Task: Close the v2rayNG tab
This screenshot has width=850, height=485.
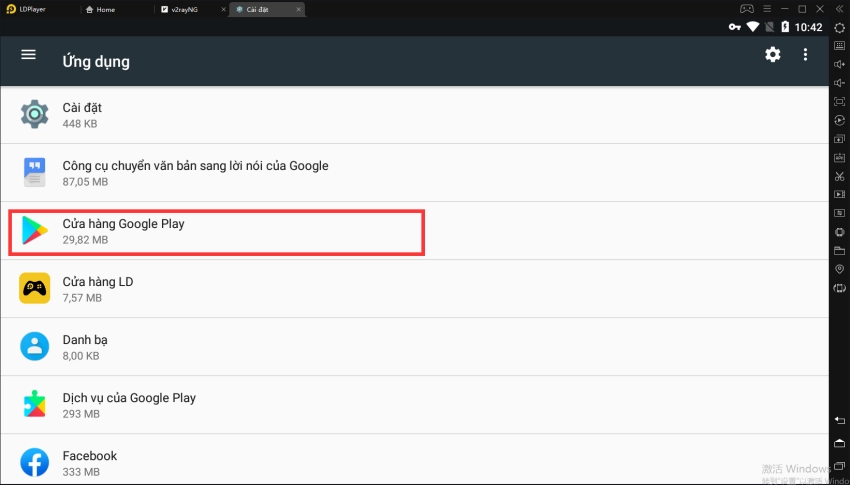Action: [x=222, y=9]
